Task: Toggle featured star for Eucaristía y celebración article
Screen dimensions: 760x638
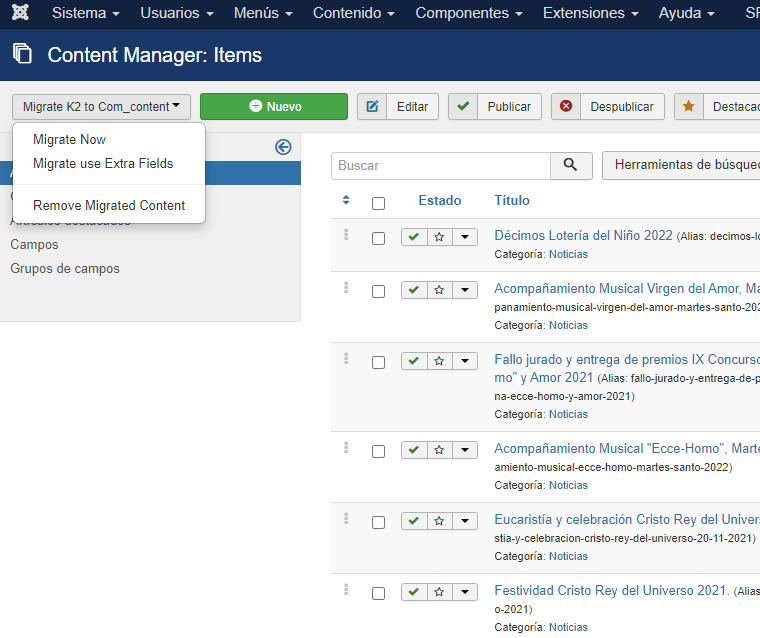Action: click(439, 521)
